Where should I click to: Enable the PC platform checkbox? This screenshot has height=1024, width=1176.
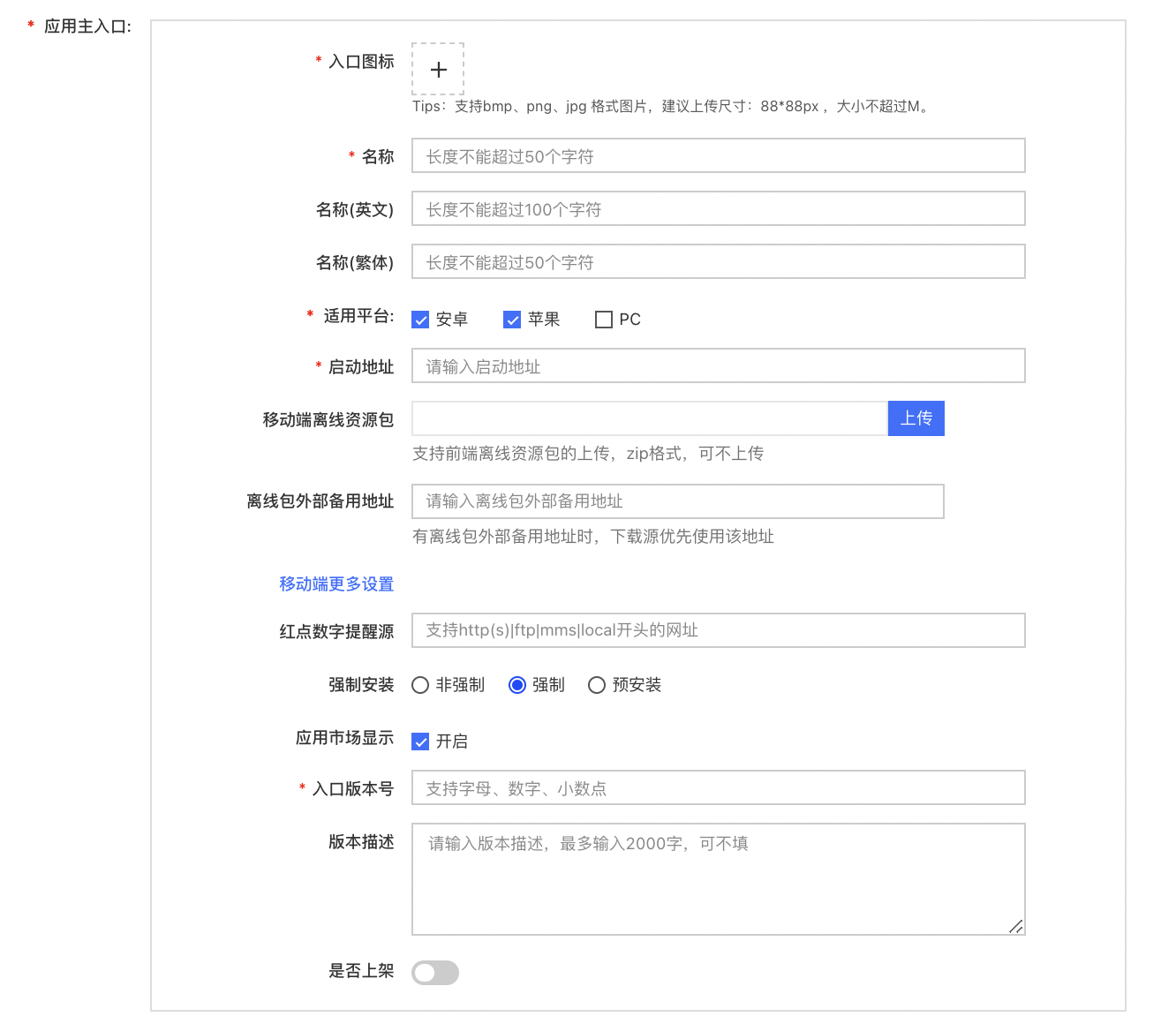coord(604,320)
